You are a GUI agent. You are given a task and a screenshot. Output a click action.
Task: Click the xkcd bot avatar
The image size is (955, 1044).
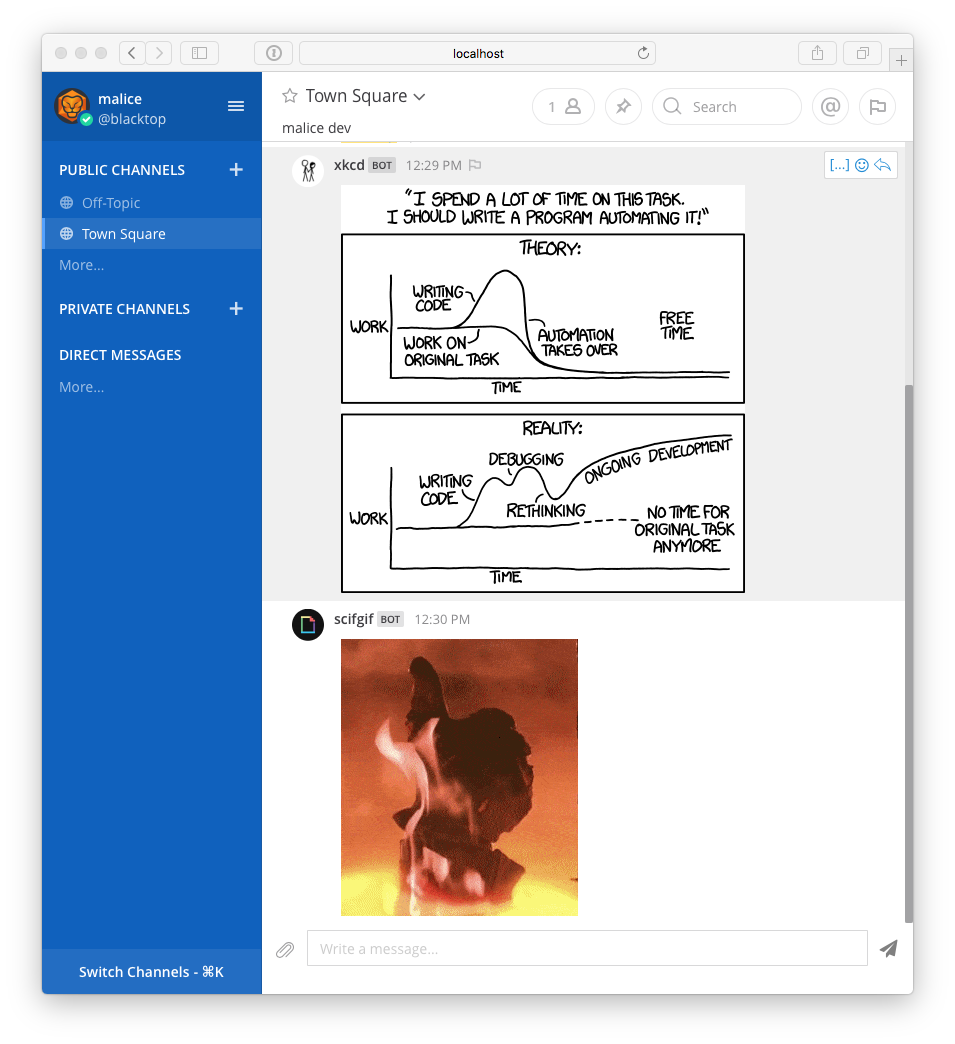pyautogui.click(x=308, y=171)
